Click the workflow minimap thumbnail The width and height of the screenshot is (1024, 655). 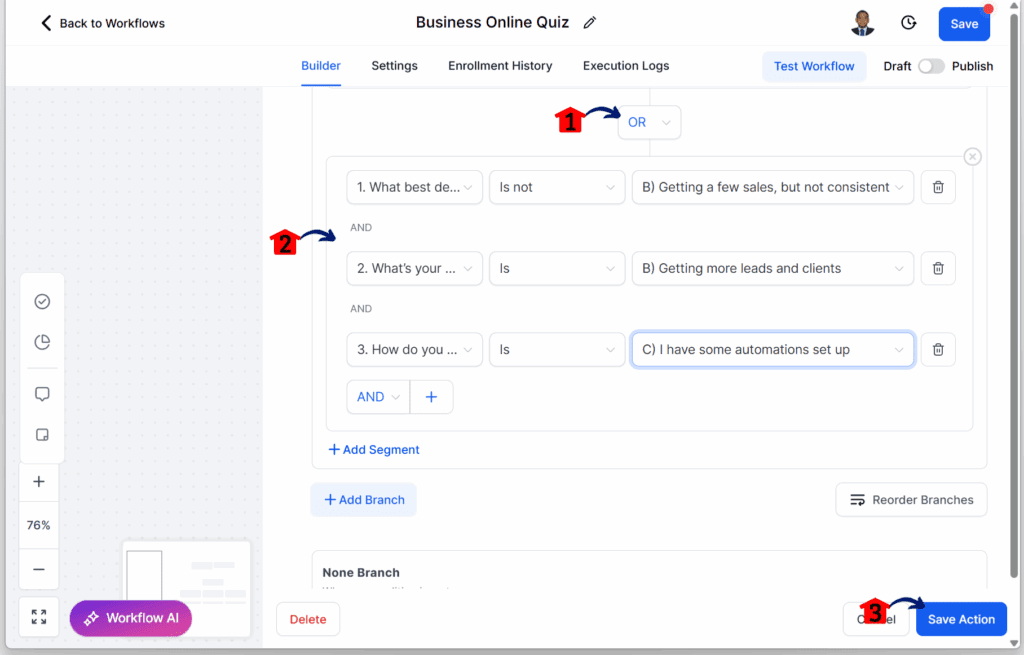tap(187, 588)
